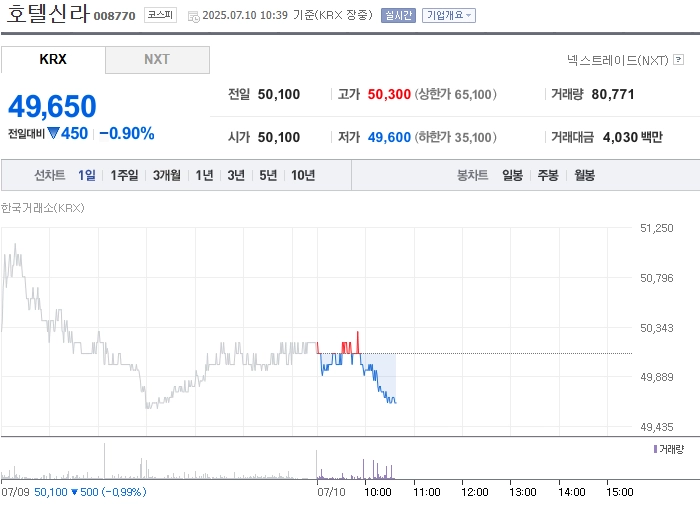Click the 07/09 50,100 previous-day summary
The width and height of the screenshot is (700, 515).
pyautogui.click(x=74, y=492)
